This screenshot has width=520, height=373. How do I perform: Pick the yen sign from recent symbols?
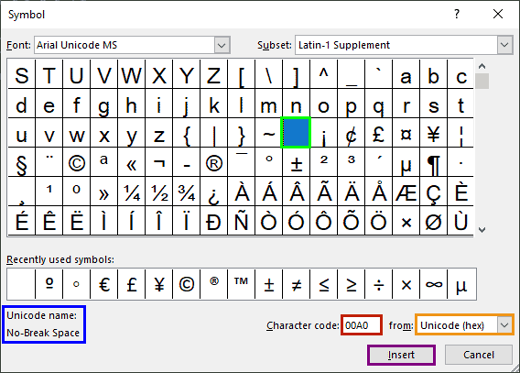point(159,284)
